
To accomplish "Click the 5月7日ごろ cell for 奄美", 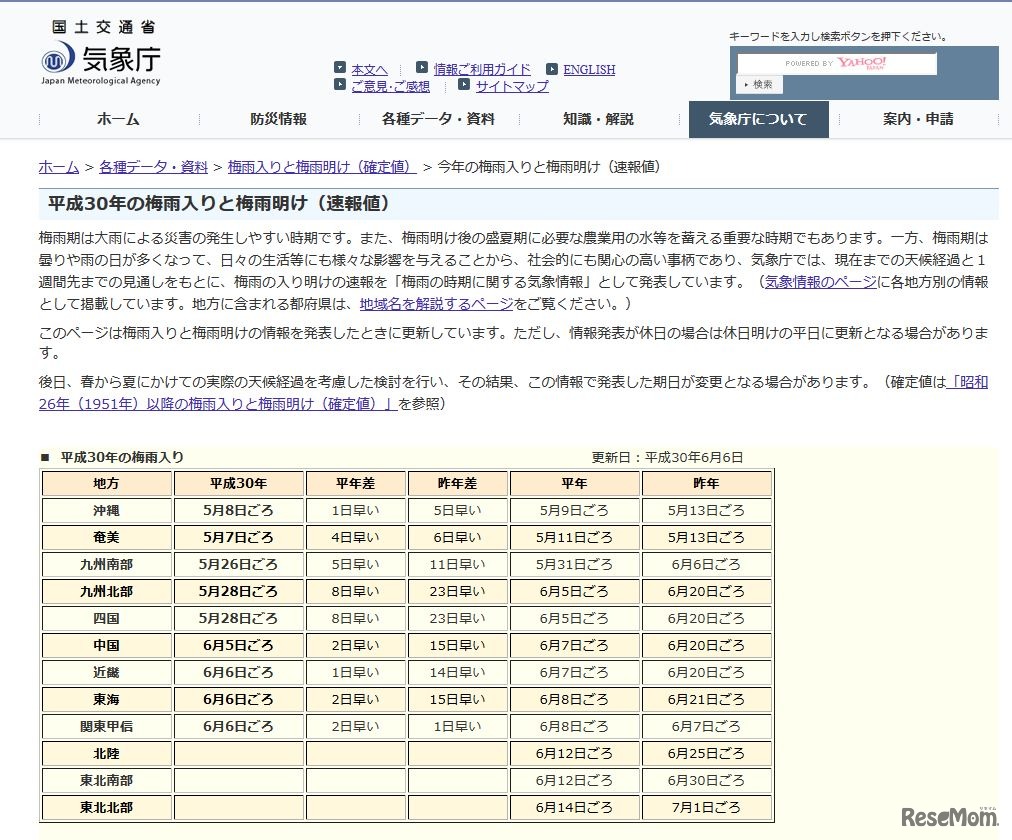I will 238,537.
